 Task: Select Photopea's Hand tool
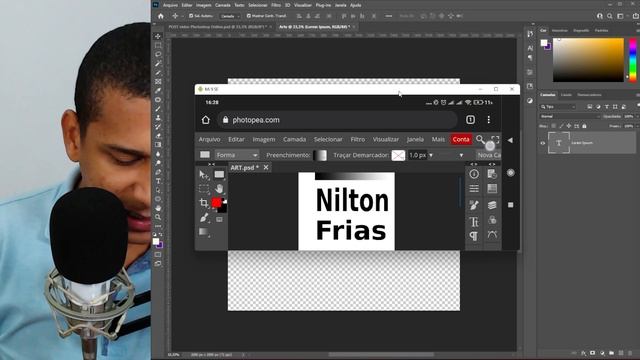[219, 189]
